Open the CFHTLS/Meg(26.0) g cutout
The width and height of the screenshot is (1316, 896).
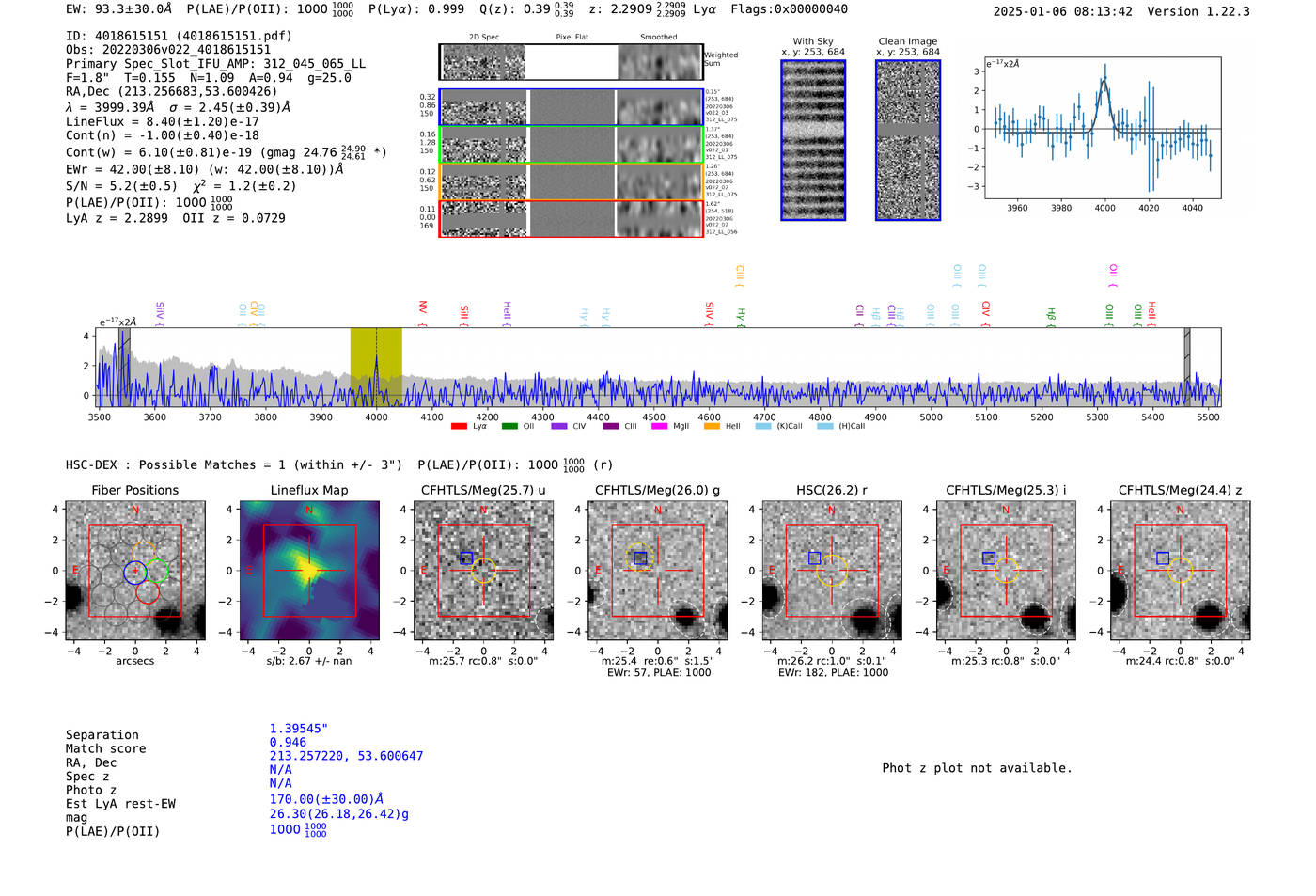[658, 571]
